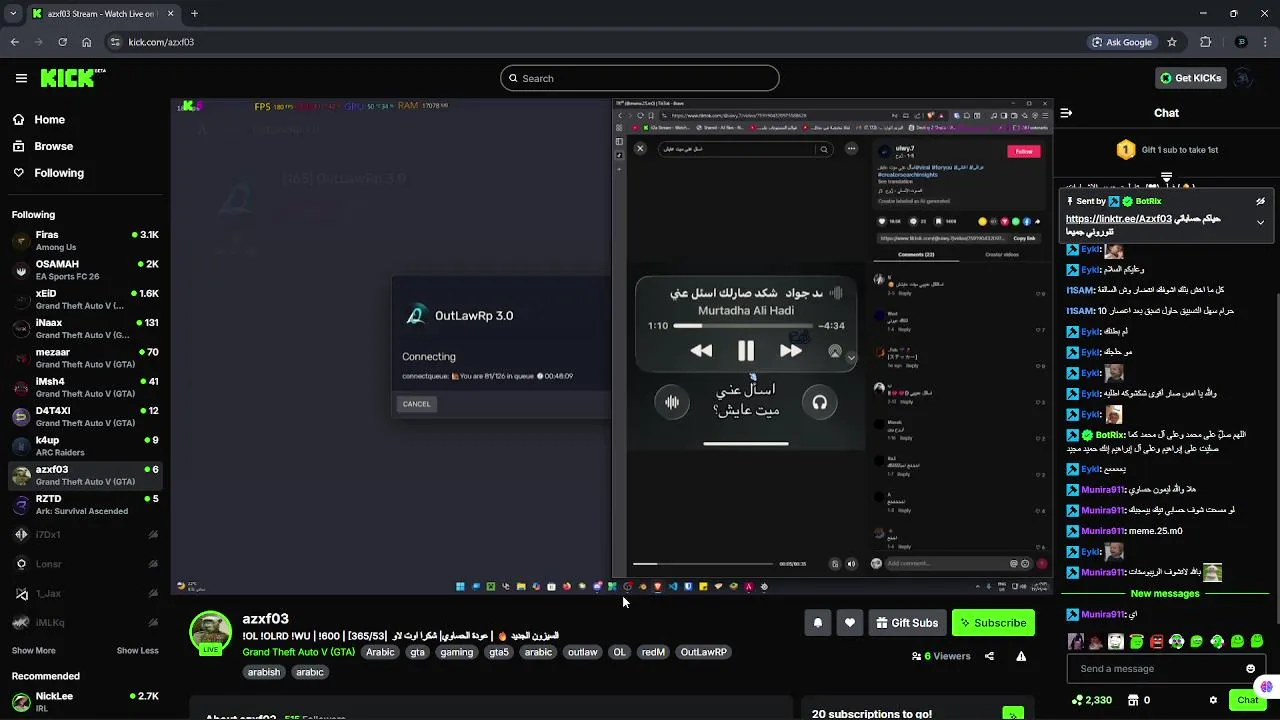The height and width of the screenshot is (720, 1280).
Task: Open tab search dropdown arrow
Action: [11, 14]
